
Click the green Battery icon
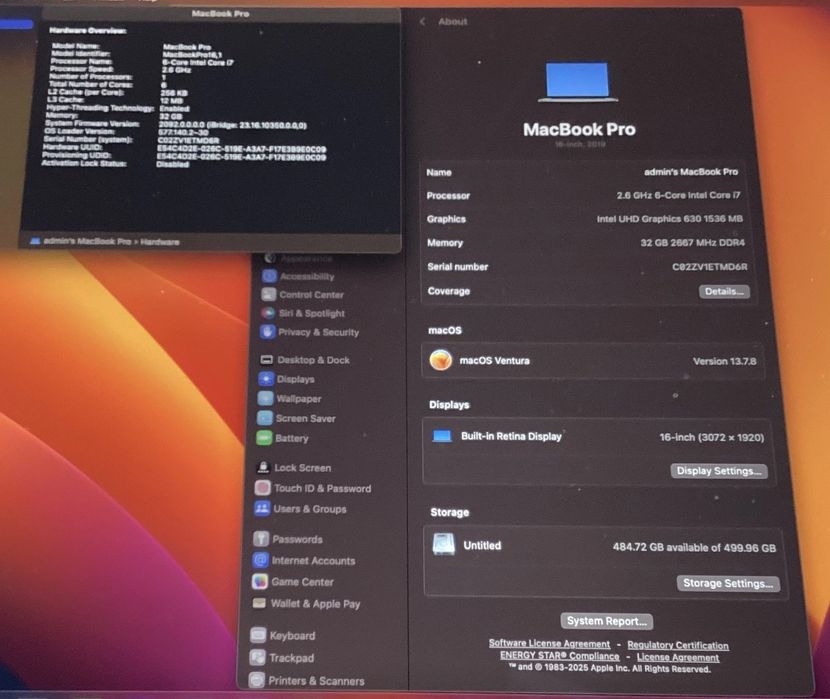[264, 438]
